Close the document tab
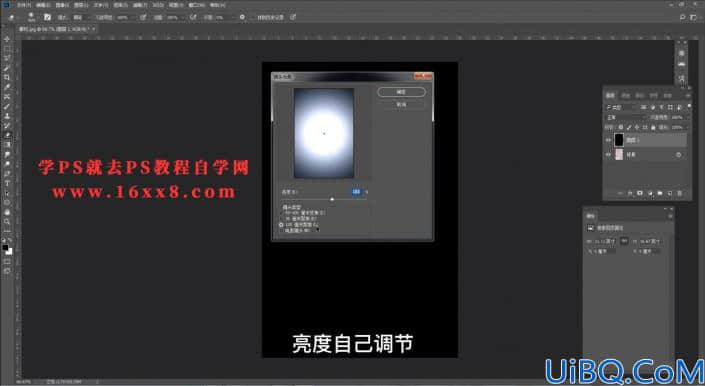The height and width of the screenshot is (386, 705). [93, 29]
